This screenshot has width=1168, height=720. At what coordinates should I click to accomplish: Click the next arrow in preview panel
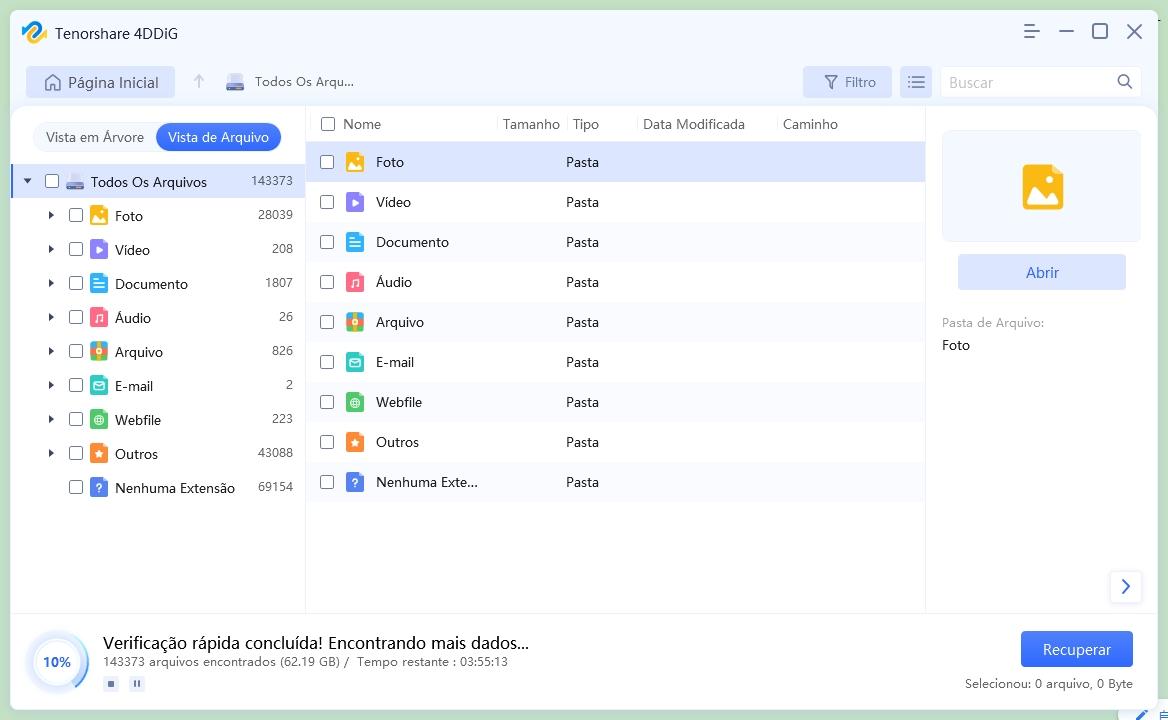(1125, 587)
